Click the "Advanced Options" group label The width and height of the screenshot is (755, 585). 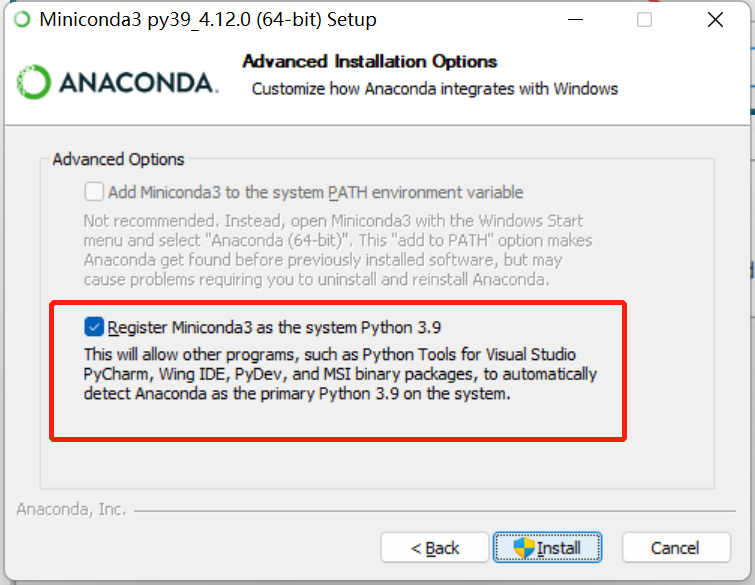point(118,159)
